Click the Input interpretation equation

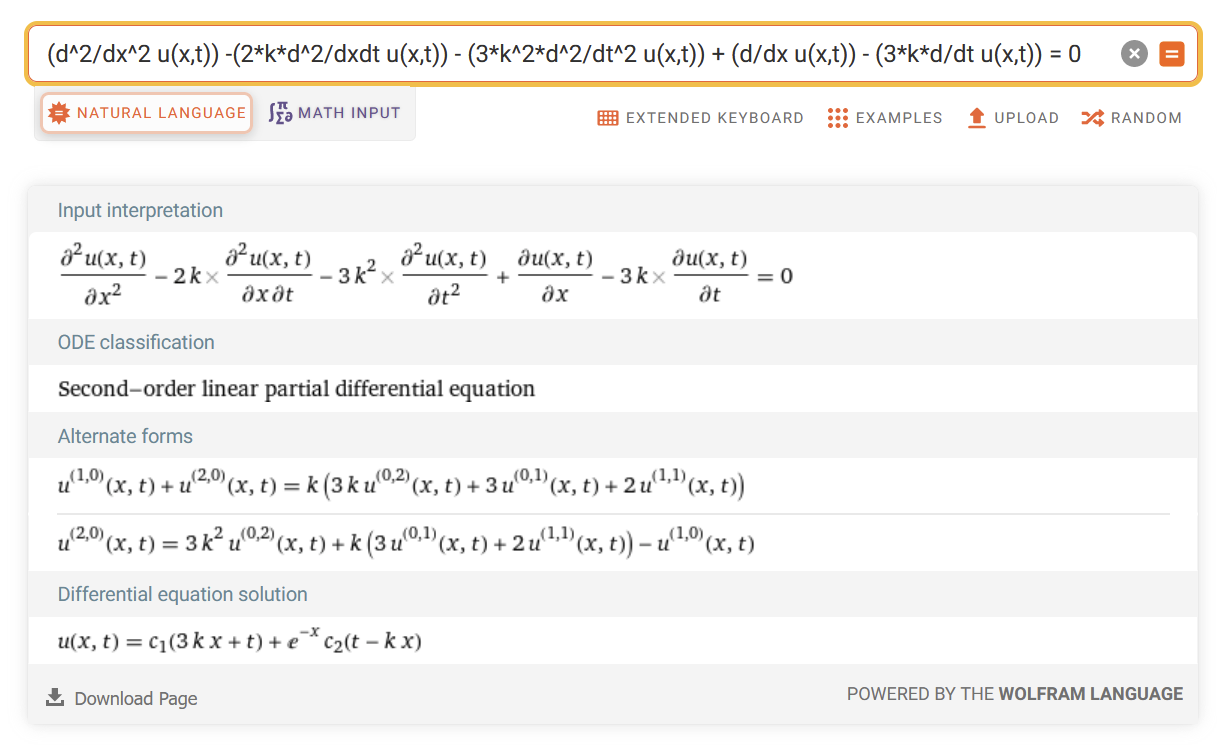click(425, 275)
